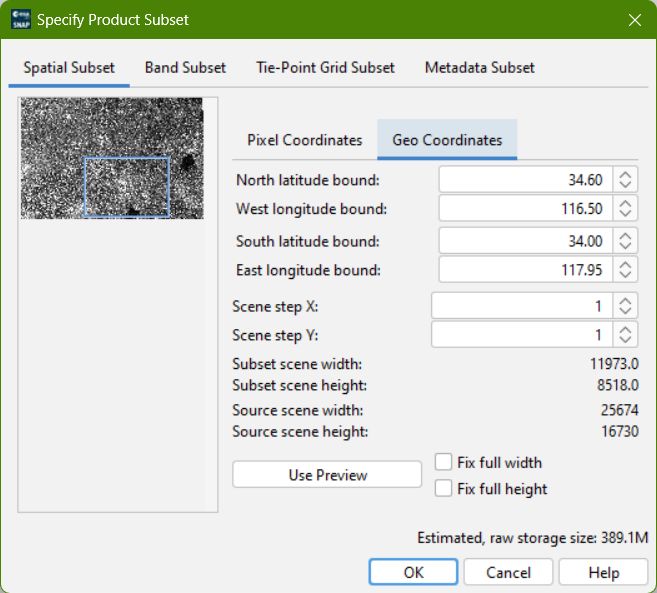
Task: Select the Geo Coordinates tab
Action: (447, 140)
